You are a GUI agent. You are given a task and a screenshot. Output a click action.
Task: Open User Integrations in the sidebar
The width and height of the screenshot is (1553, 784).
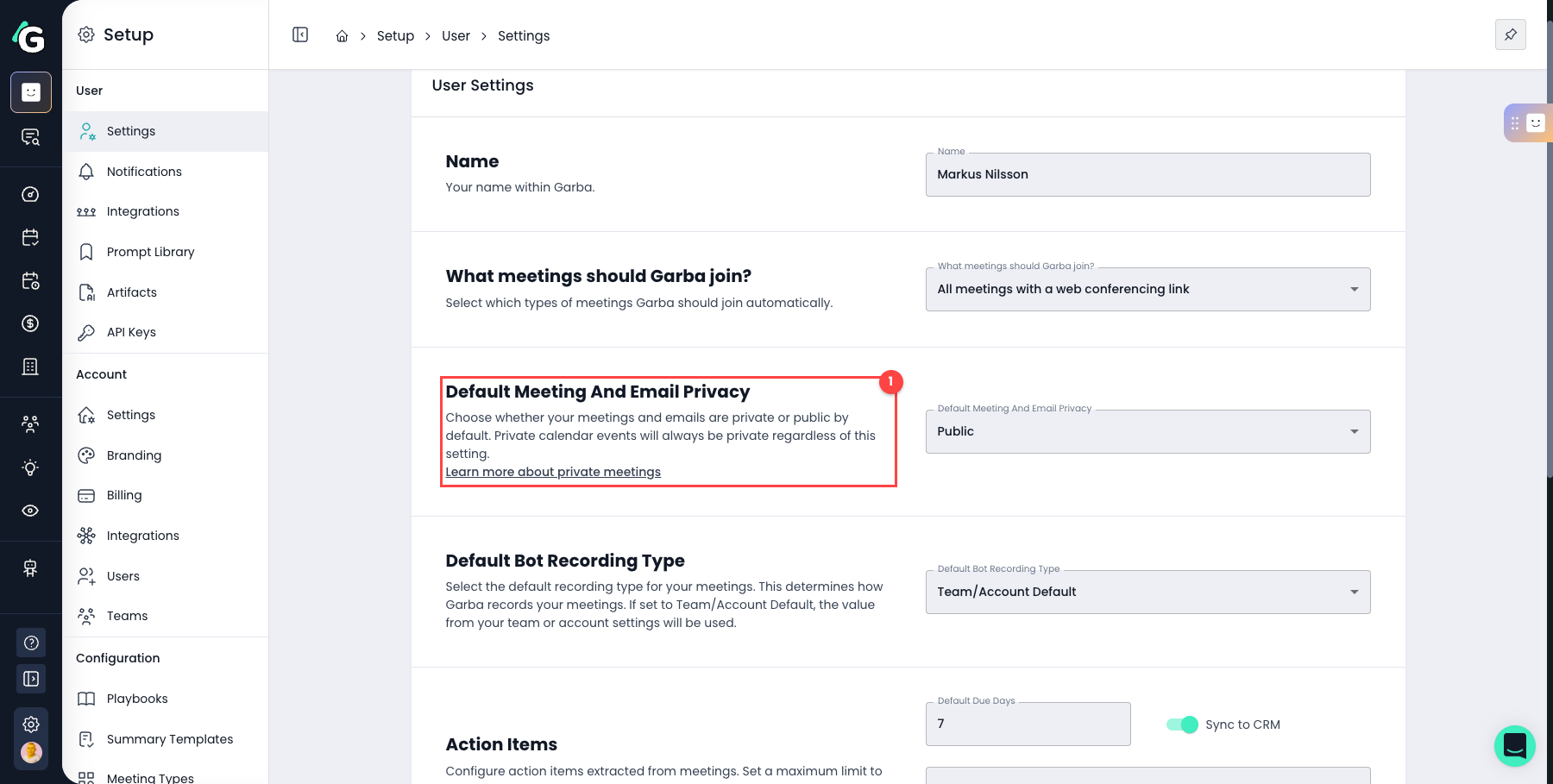pyautogui.click(x=166, y=211)
